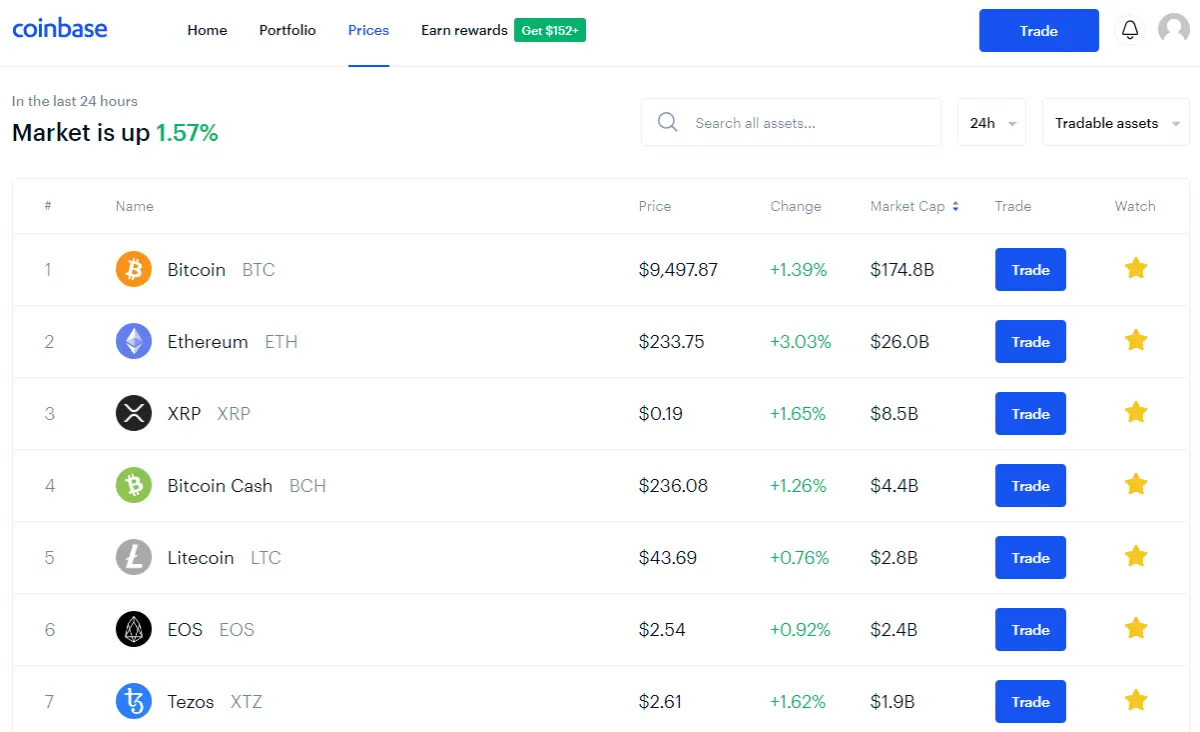
Task: Toggle watch star for Tezos
Action: click(1135, 700)
